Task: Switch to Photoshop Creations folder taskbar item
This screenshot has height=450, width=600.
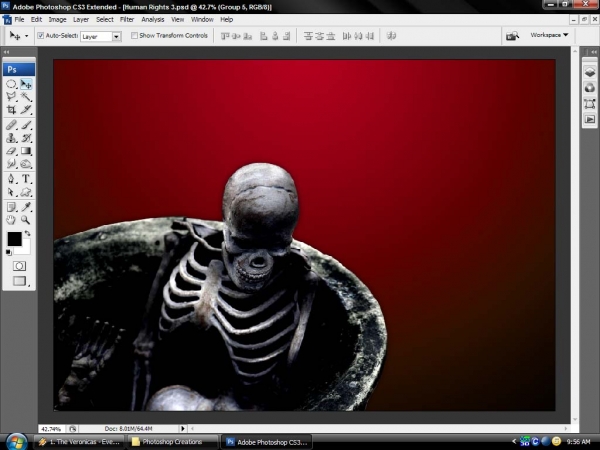Action: (172, 442)
